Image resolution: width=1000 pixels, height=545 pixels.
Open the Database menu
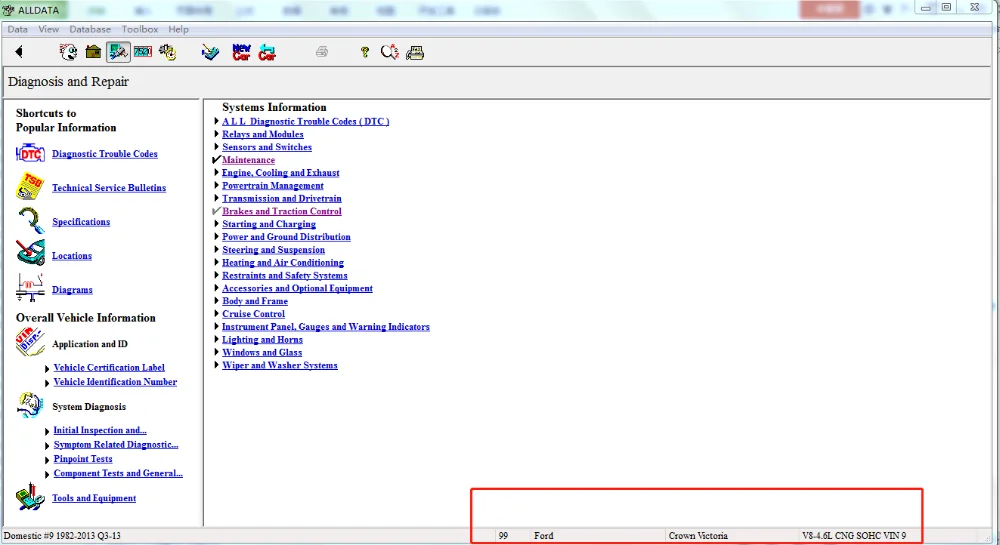point(90,29)
